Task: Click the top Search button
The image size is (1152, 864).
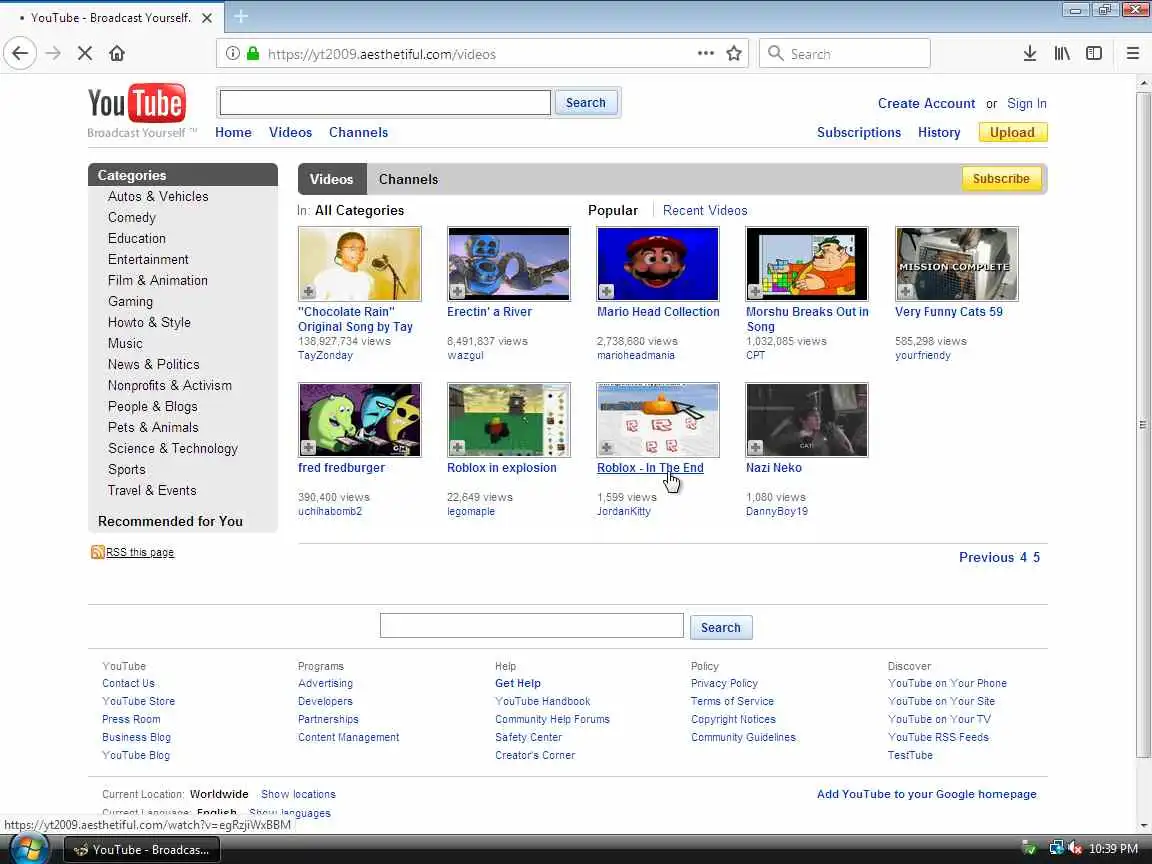Action: pyautogui.click(x=586, y=103)
